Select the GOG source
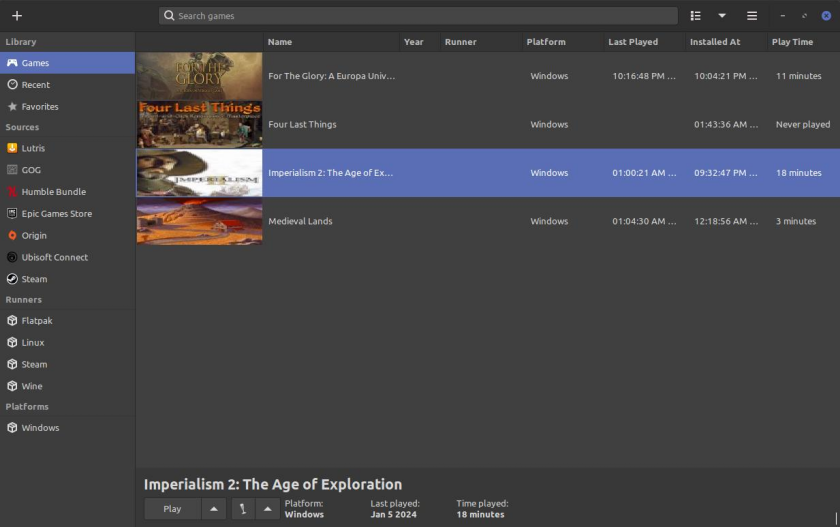Viewport: 840px width, 527px height. 68,170
